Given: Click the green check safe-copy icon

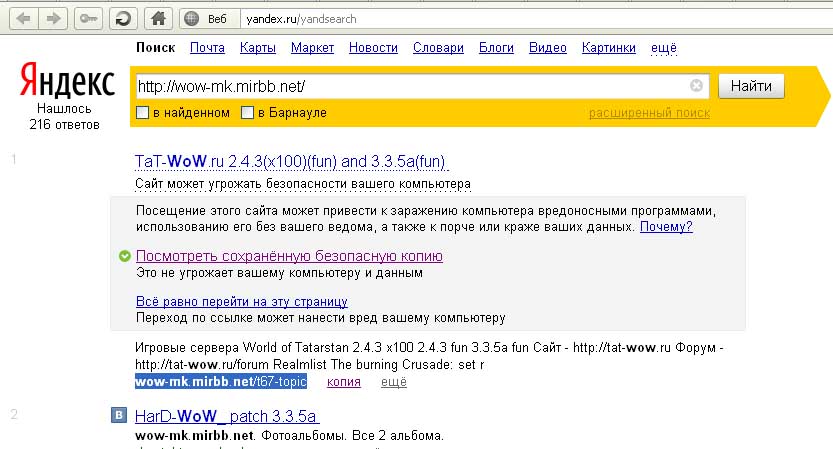Looking at the screenshot, I should pyautogui.click(x=124, y=256).
